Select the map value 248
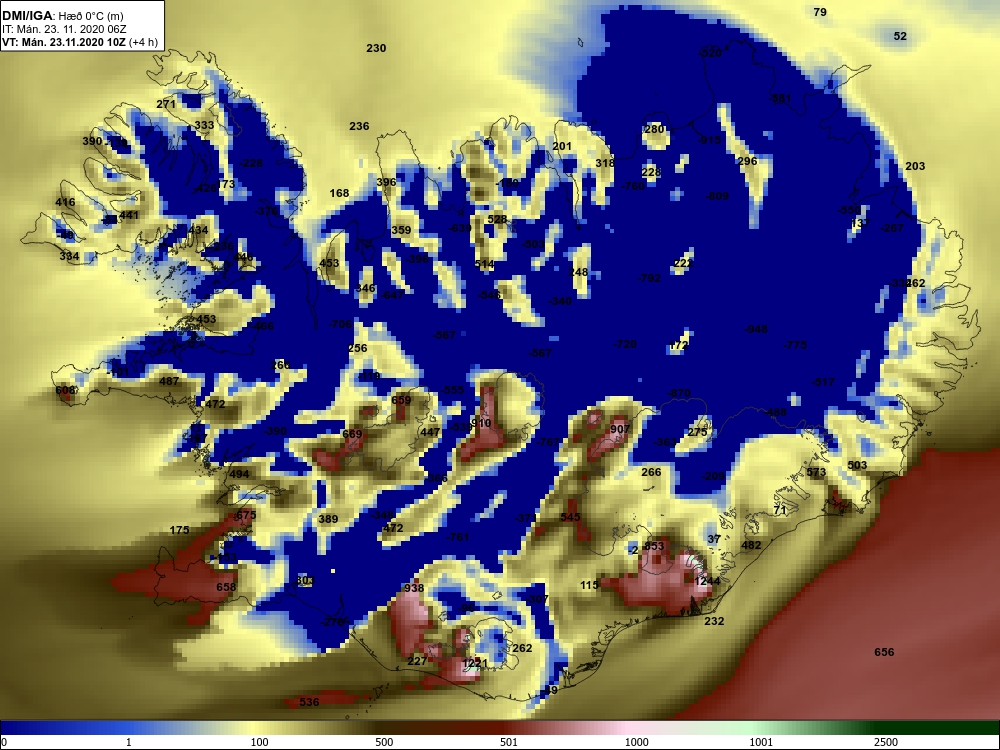1000x750 pixels. click(x=578, y=272)
